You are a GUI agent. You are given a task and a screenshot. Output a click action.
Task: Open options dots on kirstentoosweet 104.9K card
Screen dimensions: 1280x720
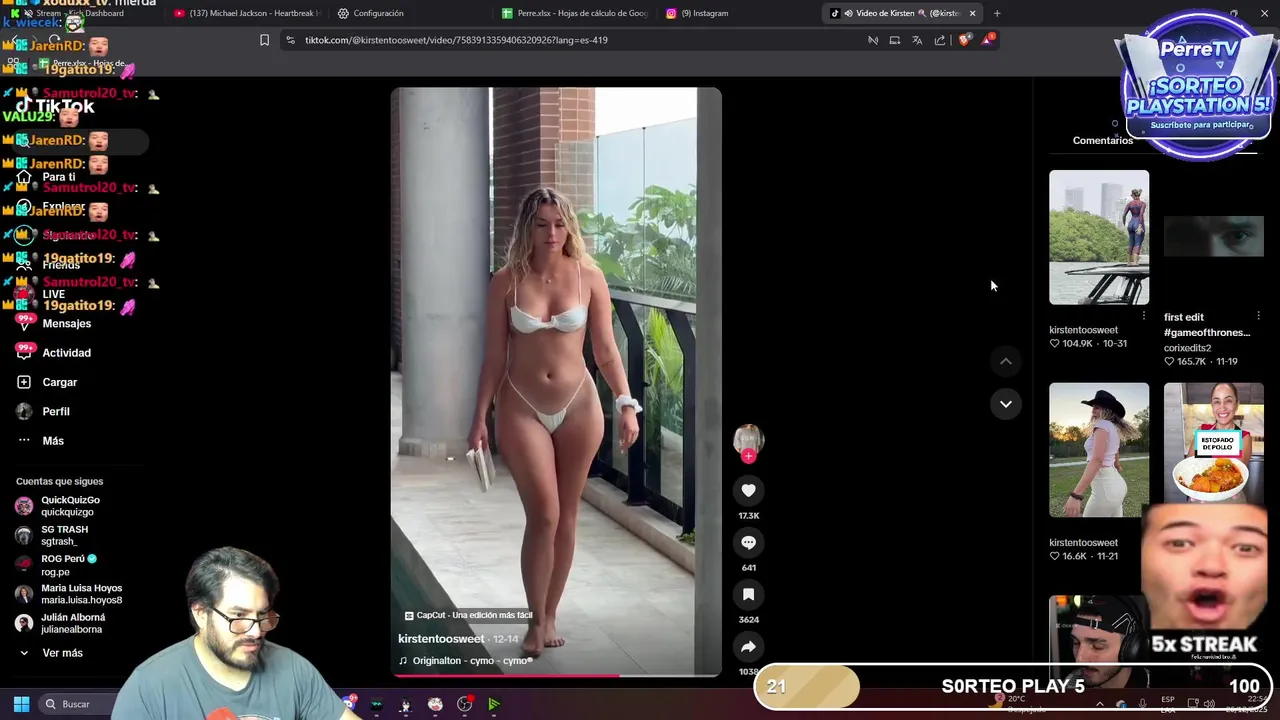pos(1144,316)
